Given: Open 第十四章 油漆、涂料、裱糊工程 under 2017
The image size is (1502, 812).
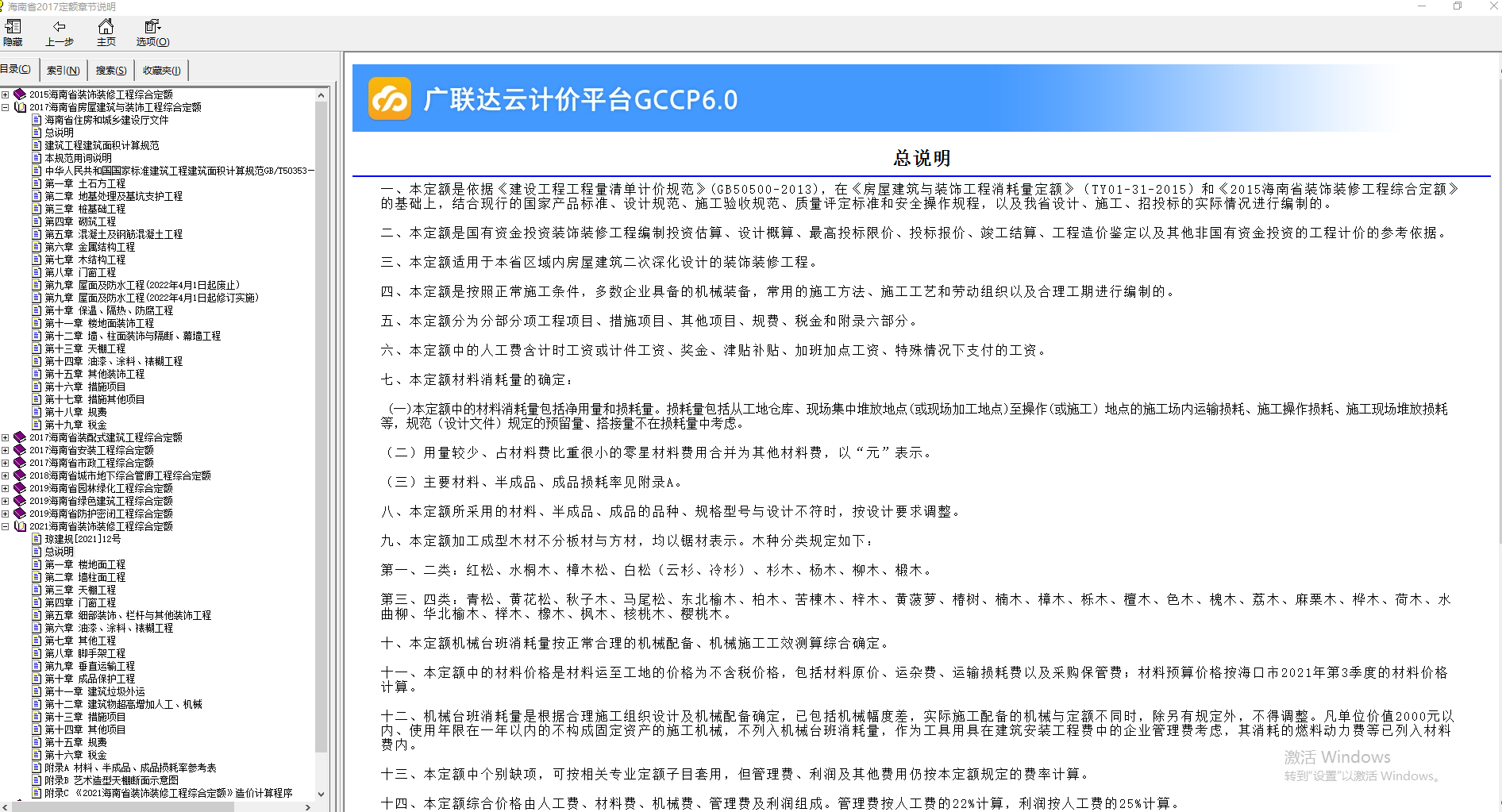Looking at the screenshot, I should [114, 361].
